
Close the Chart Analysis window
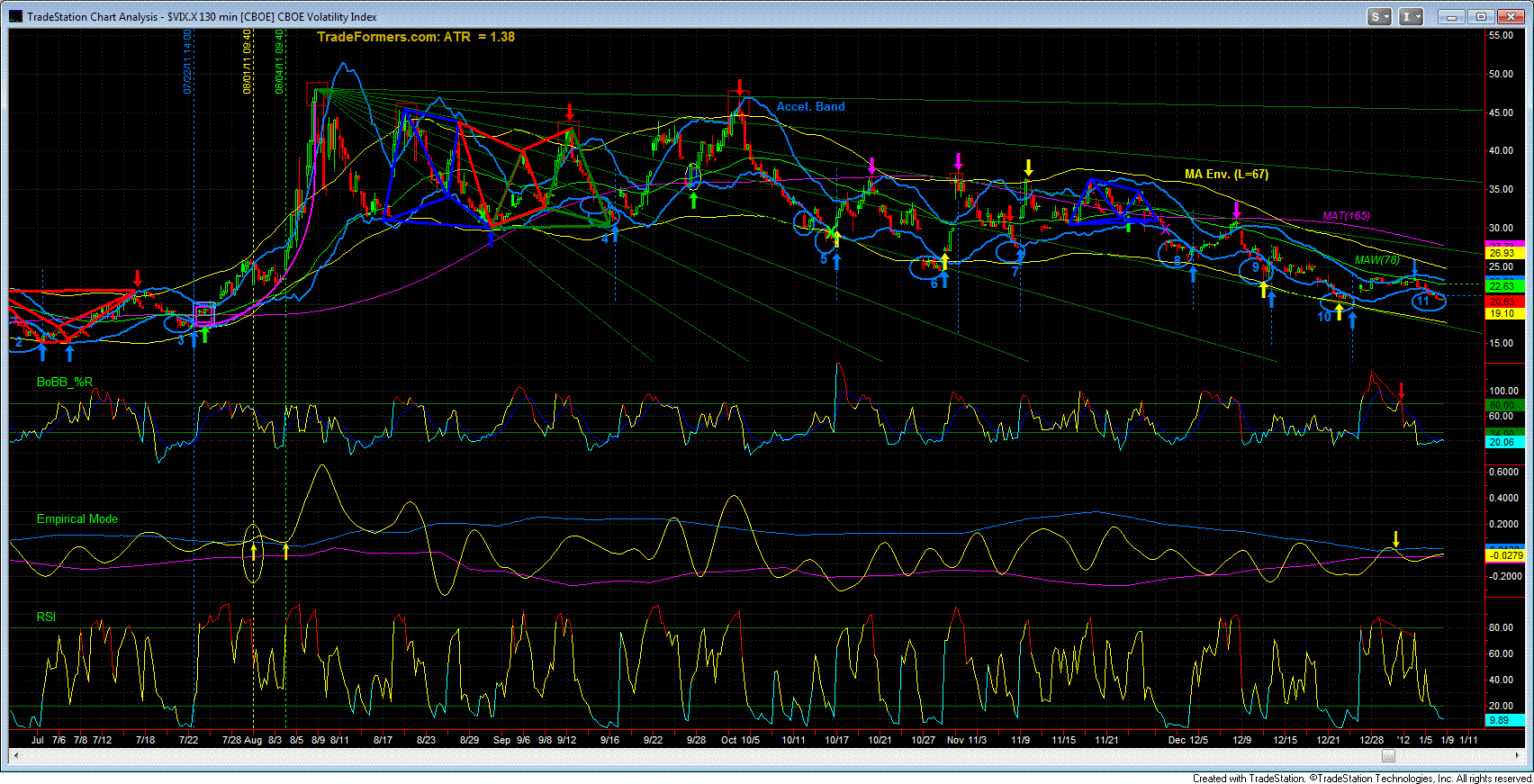pyautogui.click(x=1510, y=16)
